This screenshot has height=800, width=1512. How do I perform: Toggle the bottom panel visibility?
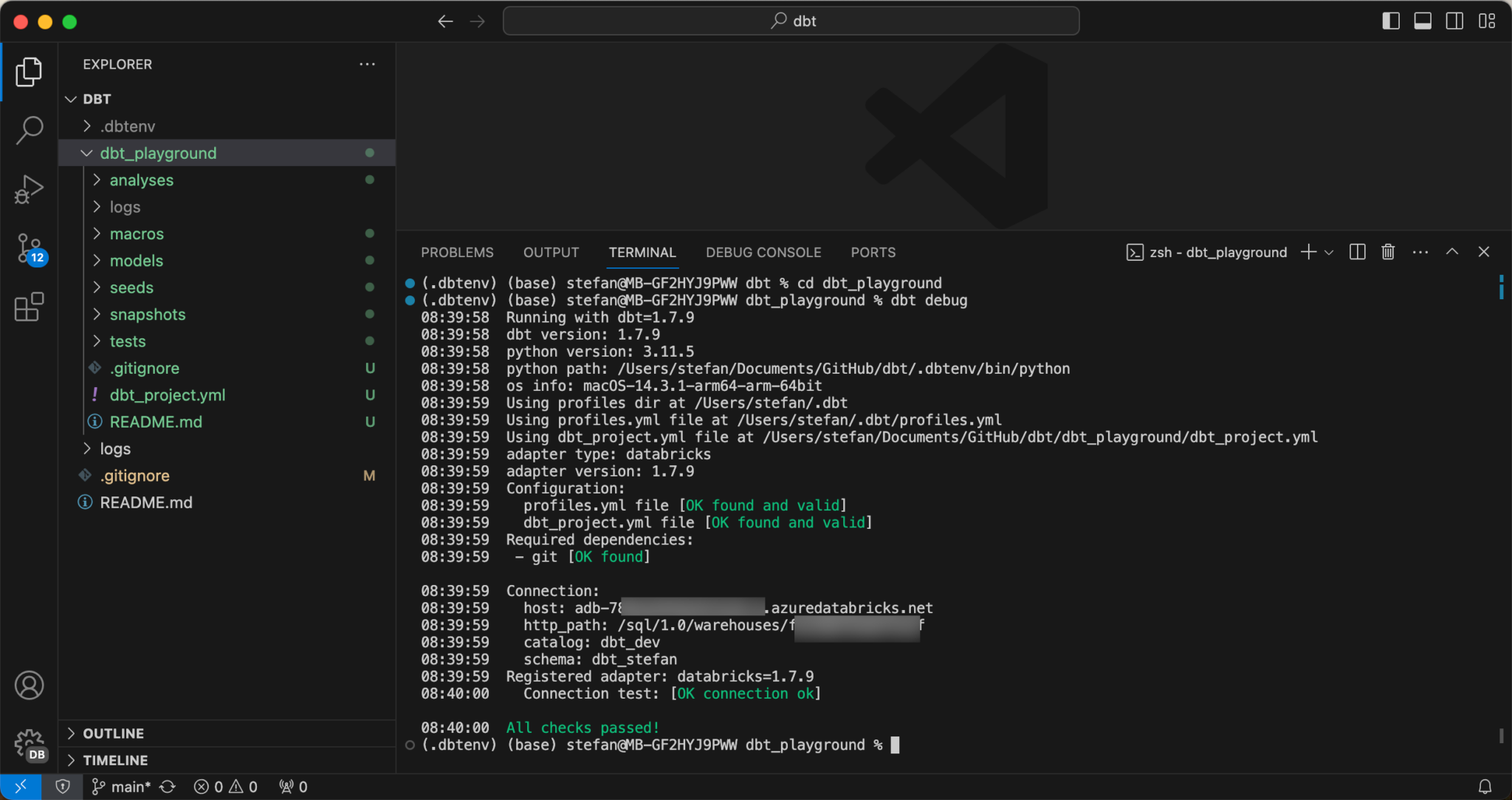click(x=1423, y=21)
